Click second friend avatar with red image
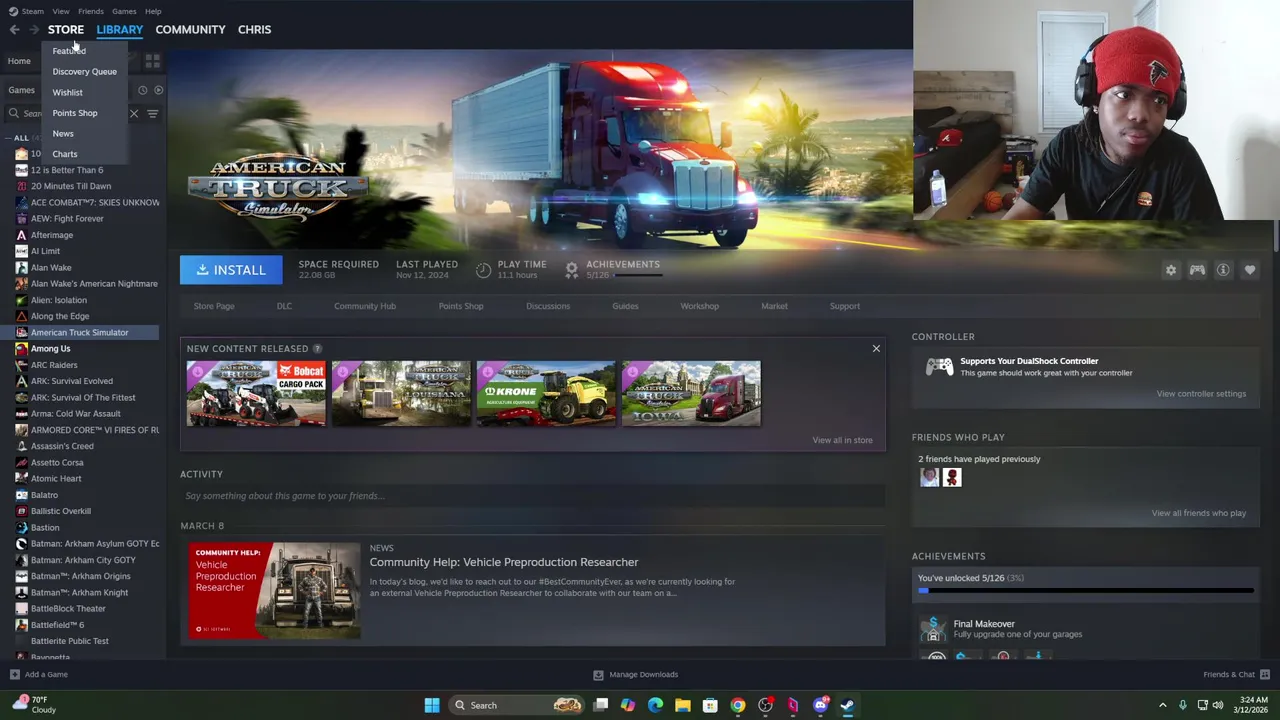Viewport: 1280px width, 720px height. 952,478
